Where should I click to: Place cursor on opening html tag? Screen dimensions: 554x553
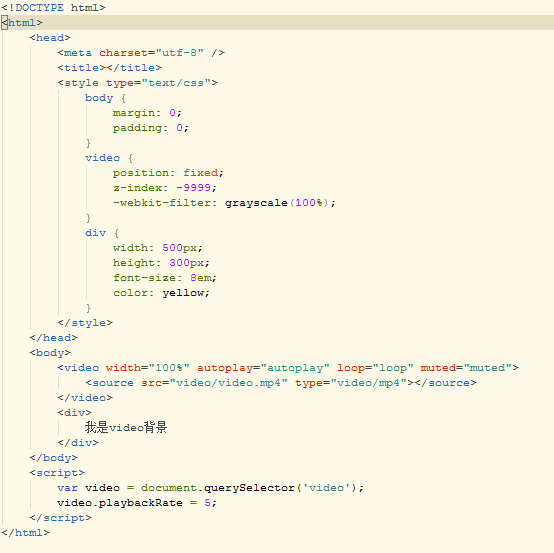22,23
